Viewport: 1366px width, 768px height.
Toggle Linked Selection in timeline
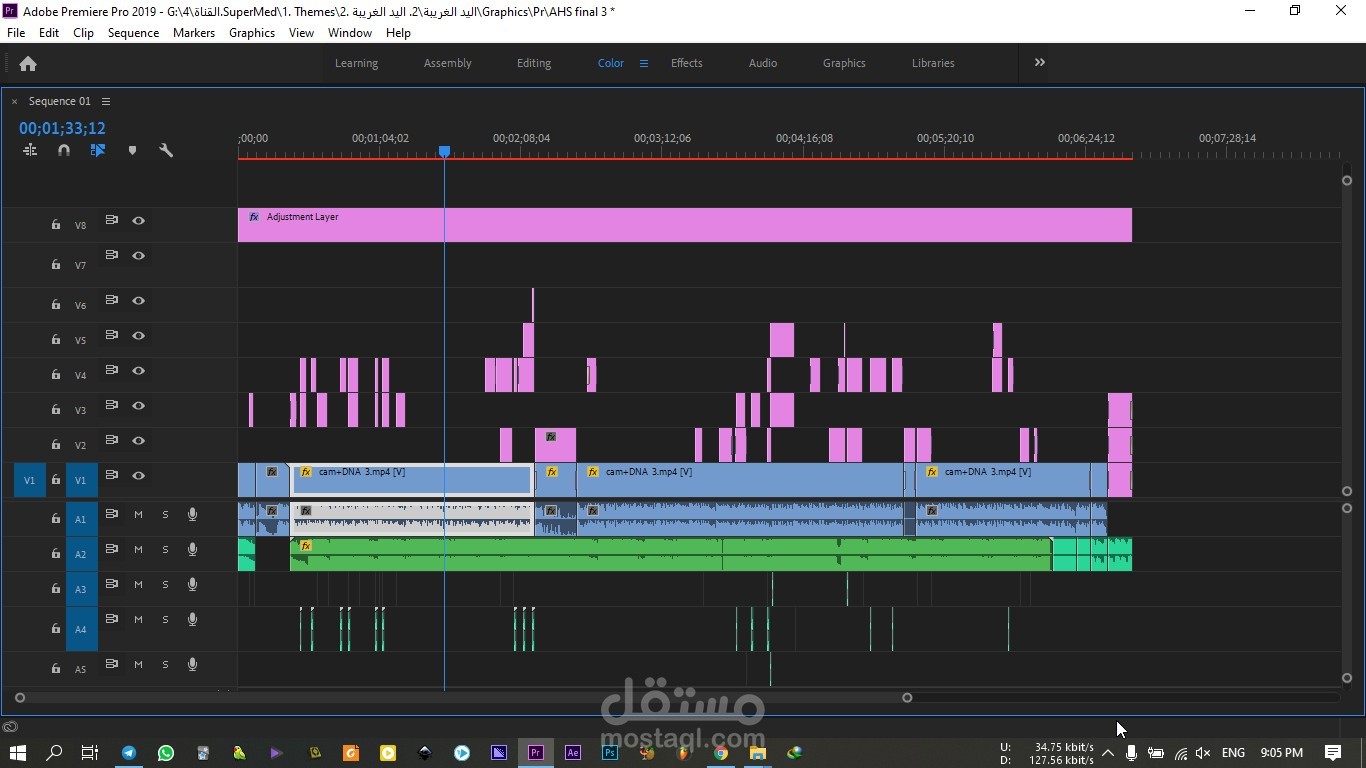(x=98, y=150)
